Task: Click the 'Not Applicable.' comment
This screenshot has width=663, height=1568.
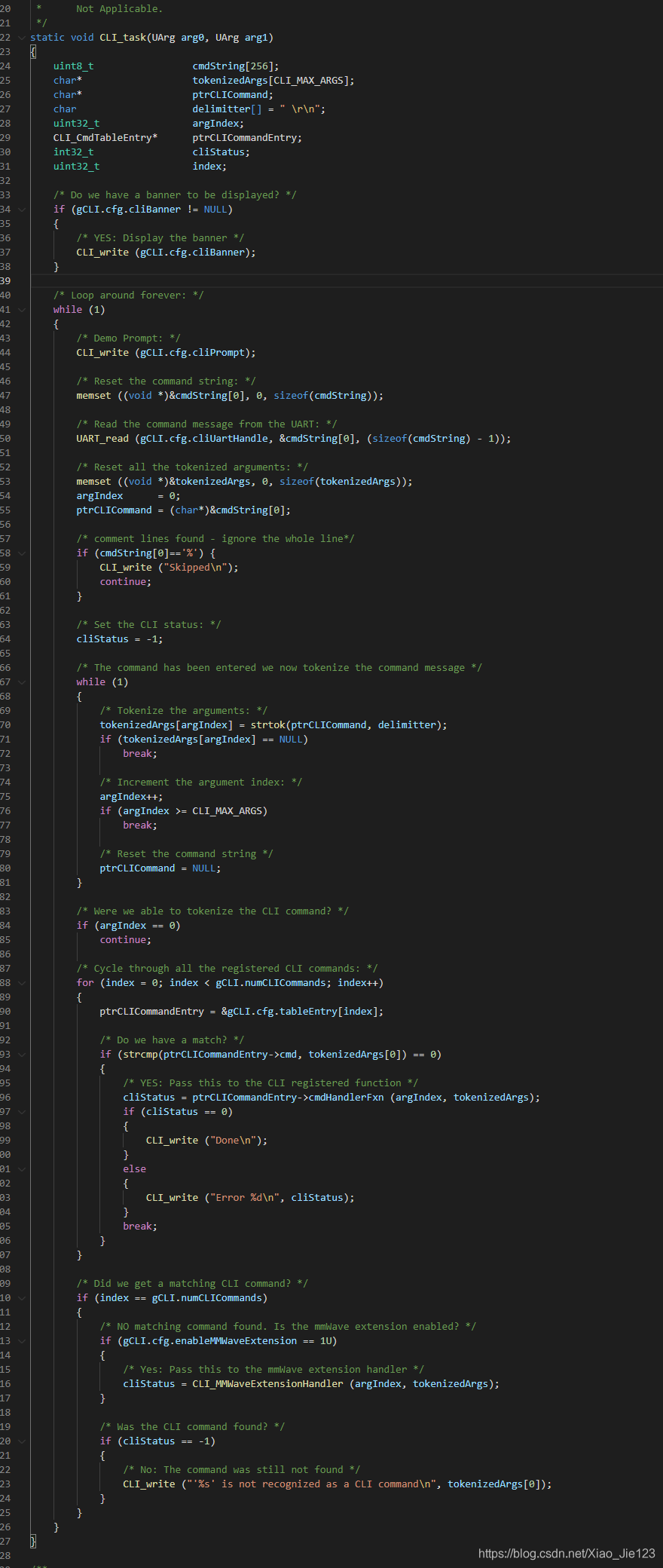Action: 119,9
